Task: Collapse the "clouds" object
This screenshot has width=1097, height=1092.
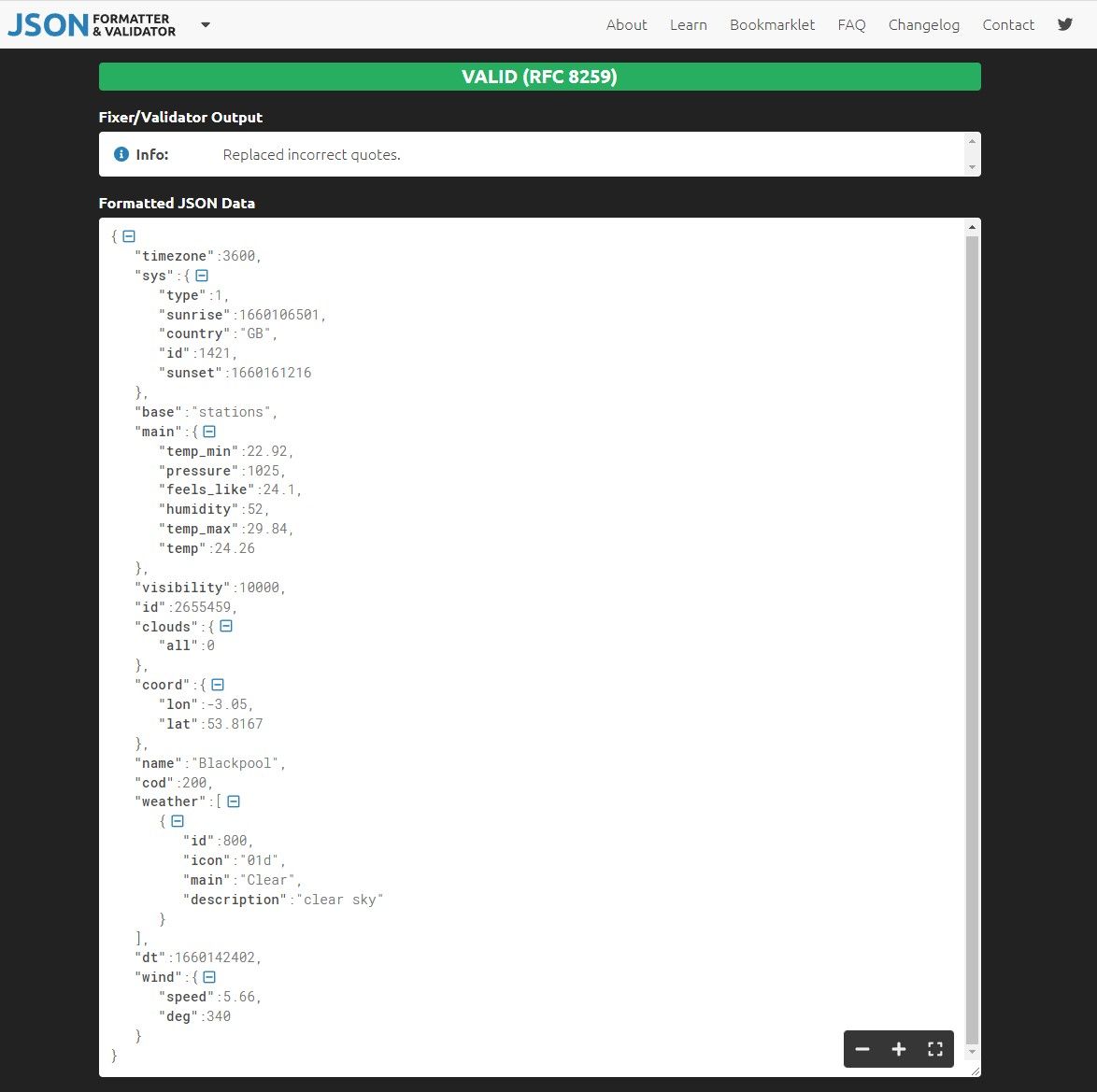Action: coord(224,626)
